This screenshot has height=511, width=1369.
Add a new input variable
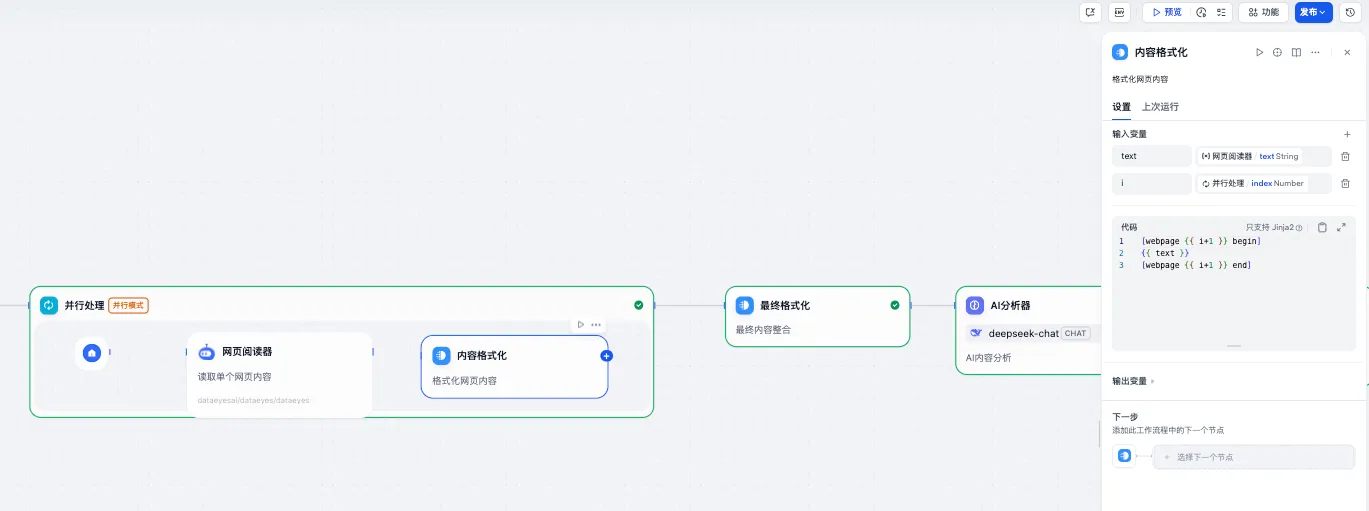pos(1346,134)
